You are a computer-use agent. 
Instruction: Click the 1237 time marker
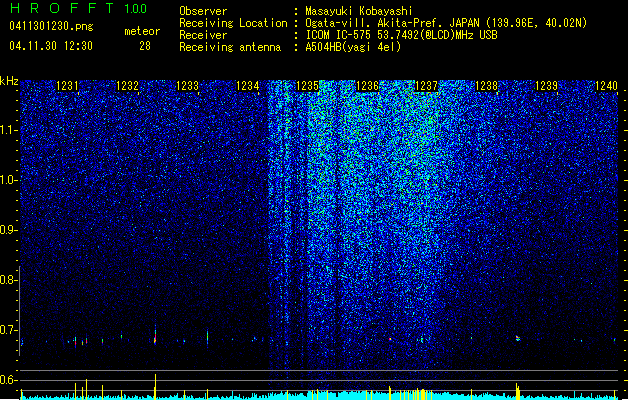coord(426,86)
